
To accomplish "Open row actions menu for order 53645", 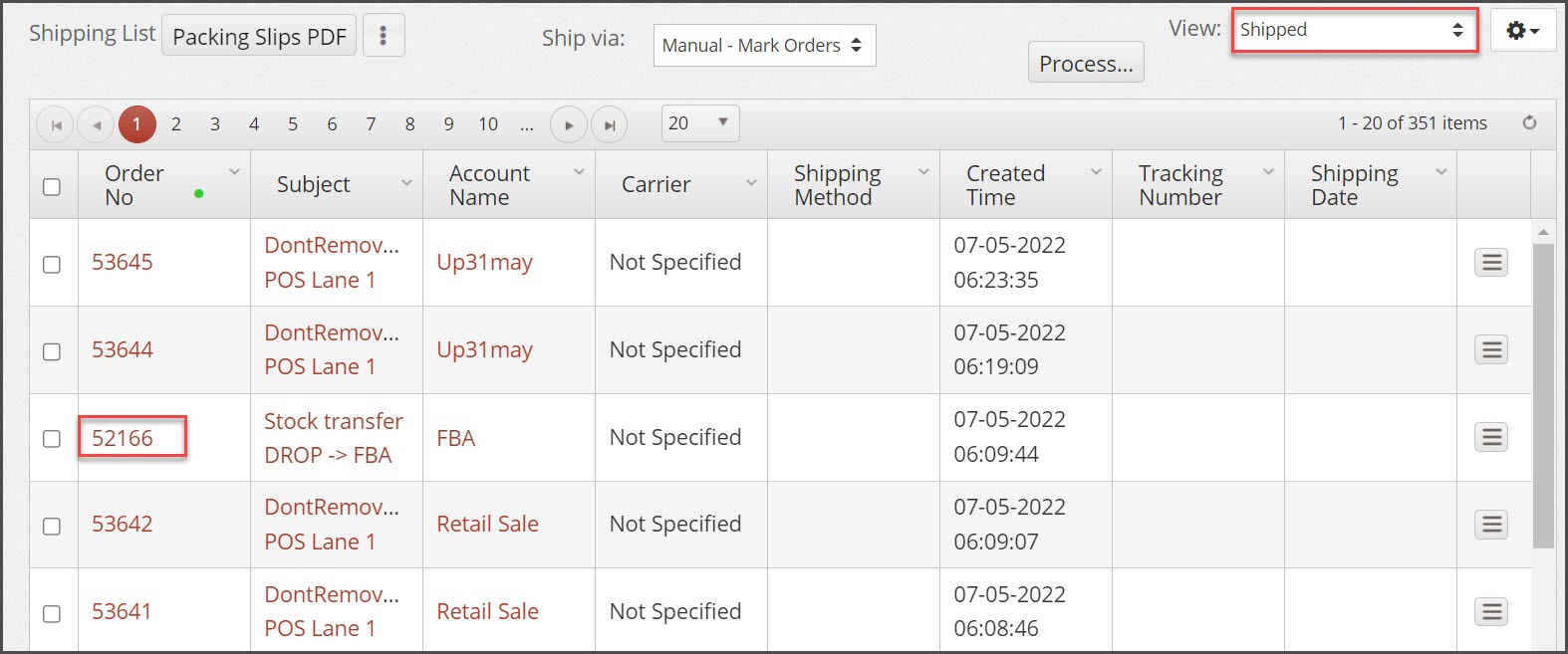I will [1491, 262].
